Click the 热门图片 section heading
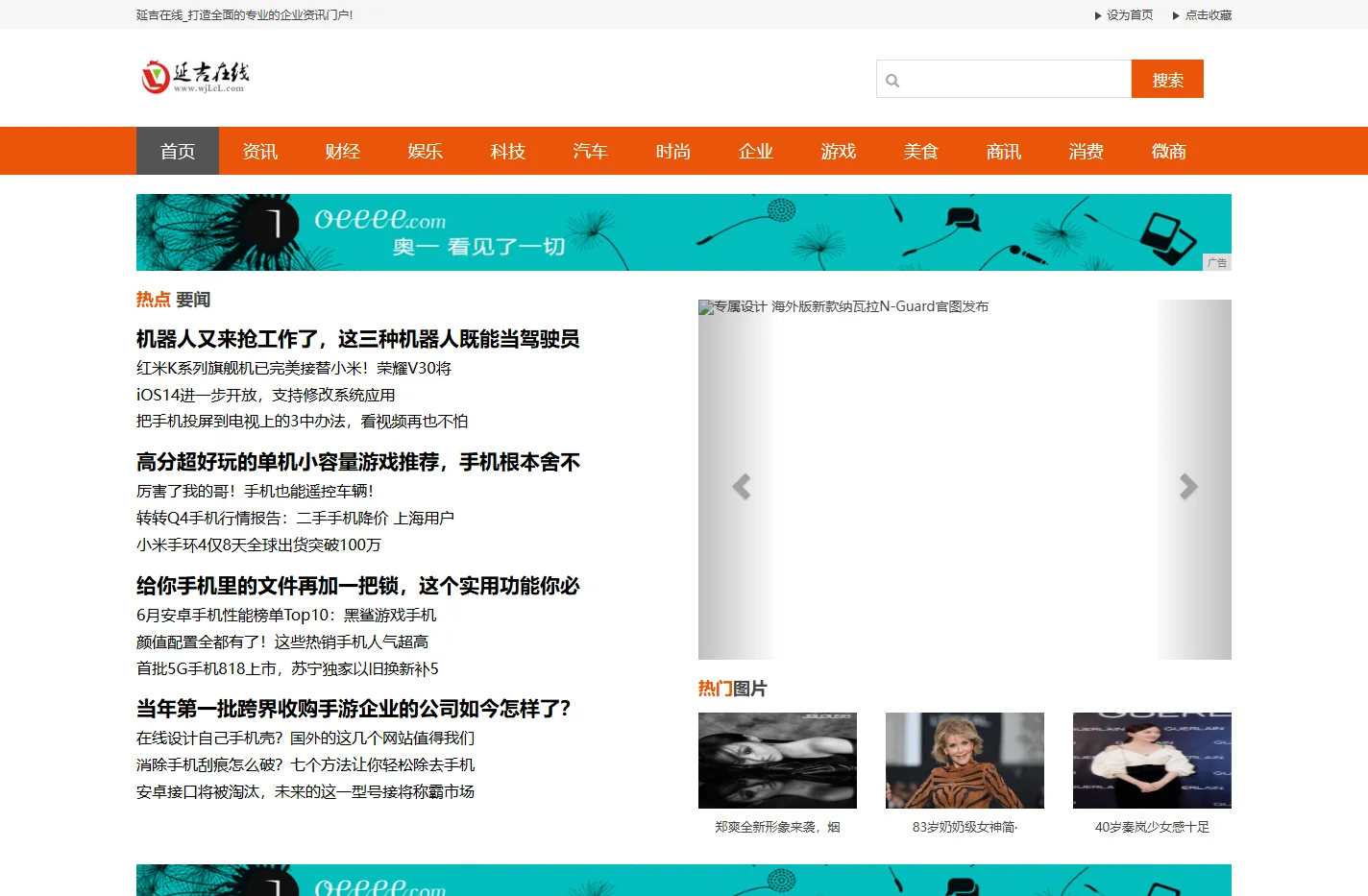The height and width of the screenshot is (896, 1368). point(732,689)
